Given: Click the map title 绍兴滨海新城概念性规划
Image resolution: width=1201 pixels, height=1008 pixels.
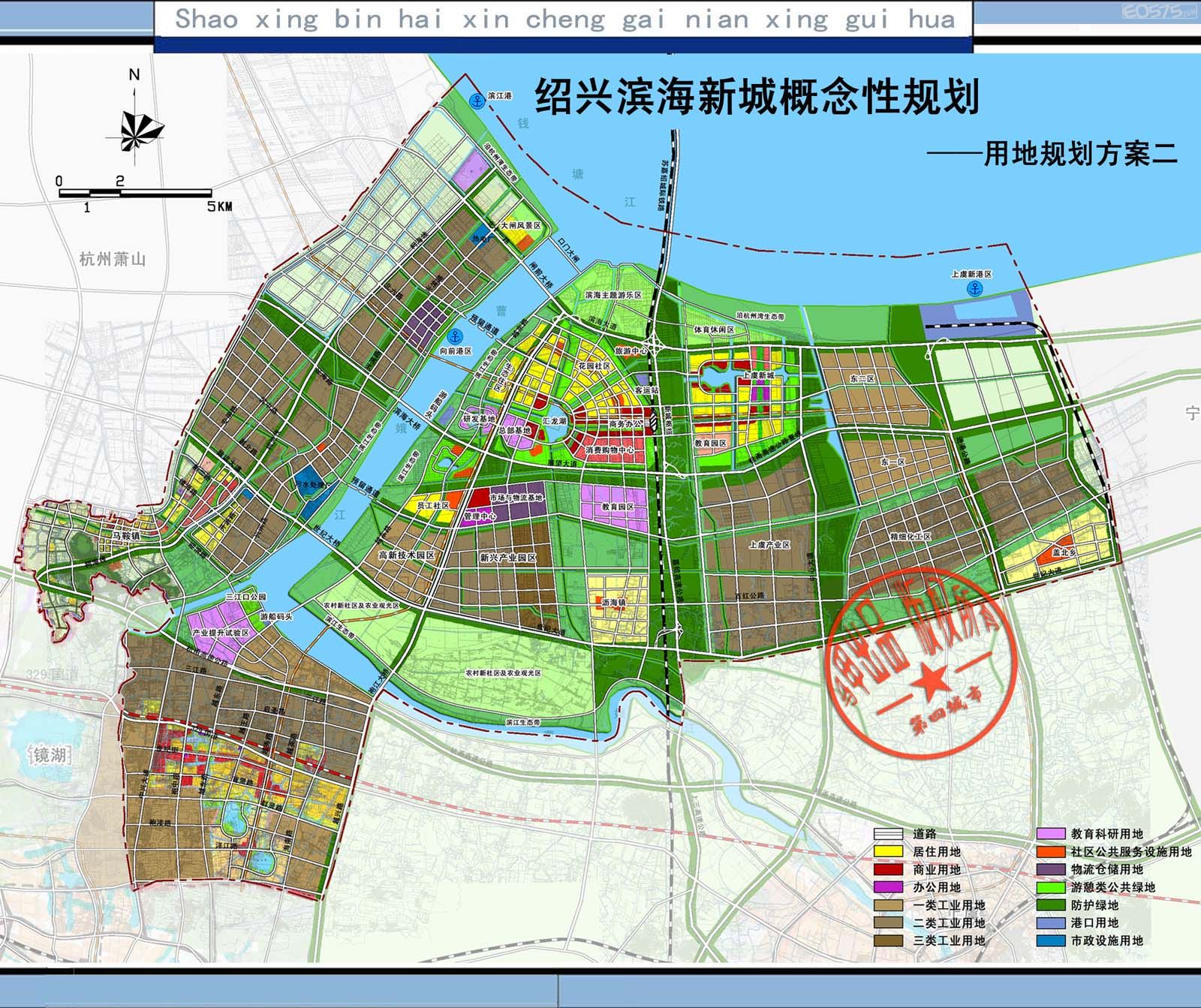Looking at the screenshot, I should click(757, 97).
